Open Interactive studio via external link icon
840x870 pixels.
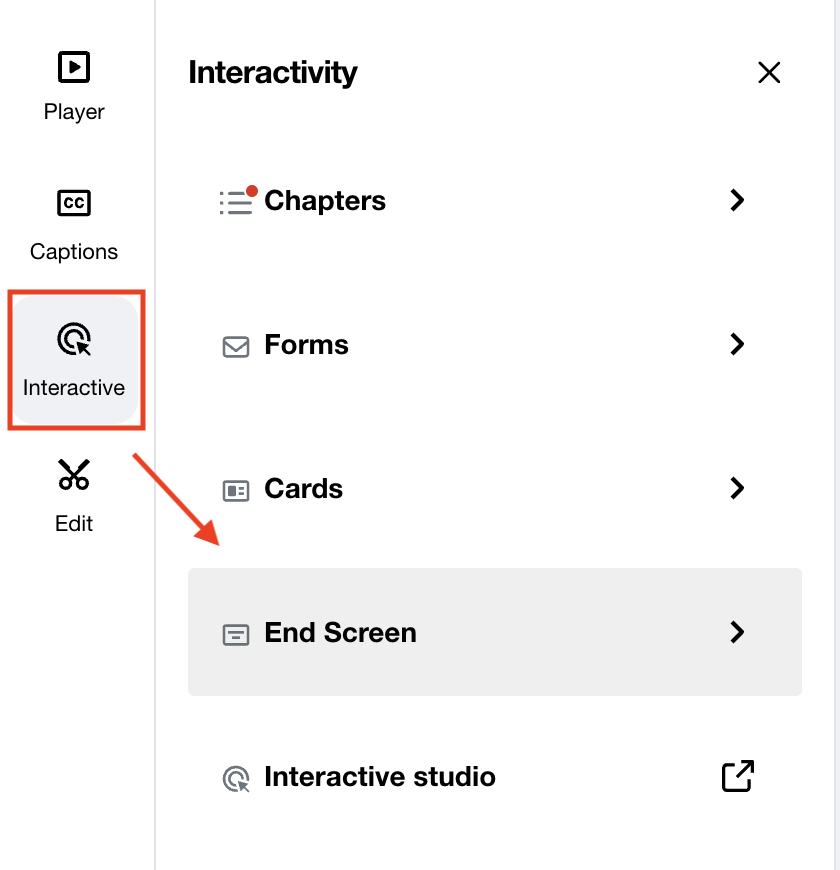[737, 776]
